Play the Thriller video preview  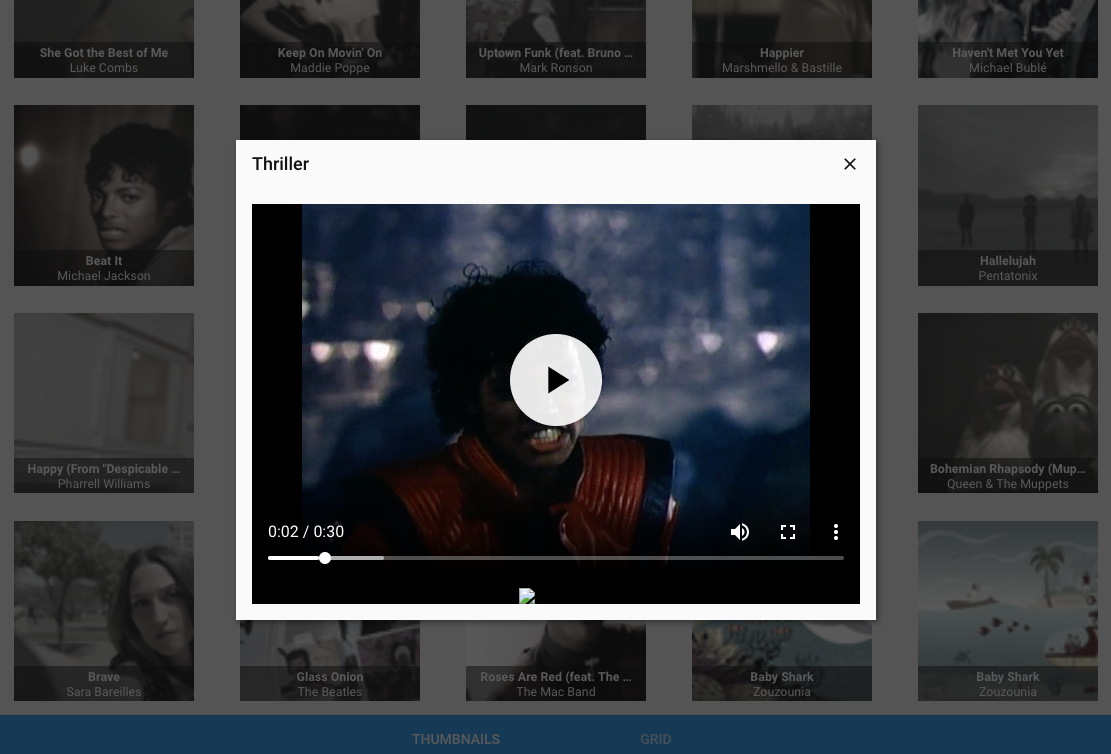555,380
